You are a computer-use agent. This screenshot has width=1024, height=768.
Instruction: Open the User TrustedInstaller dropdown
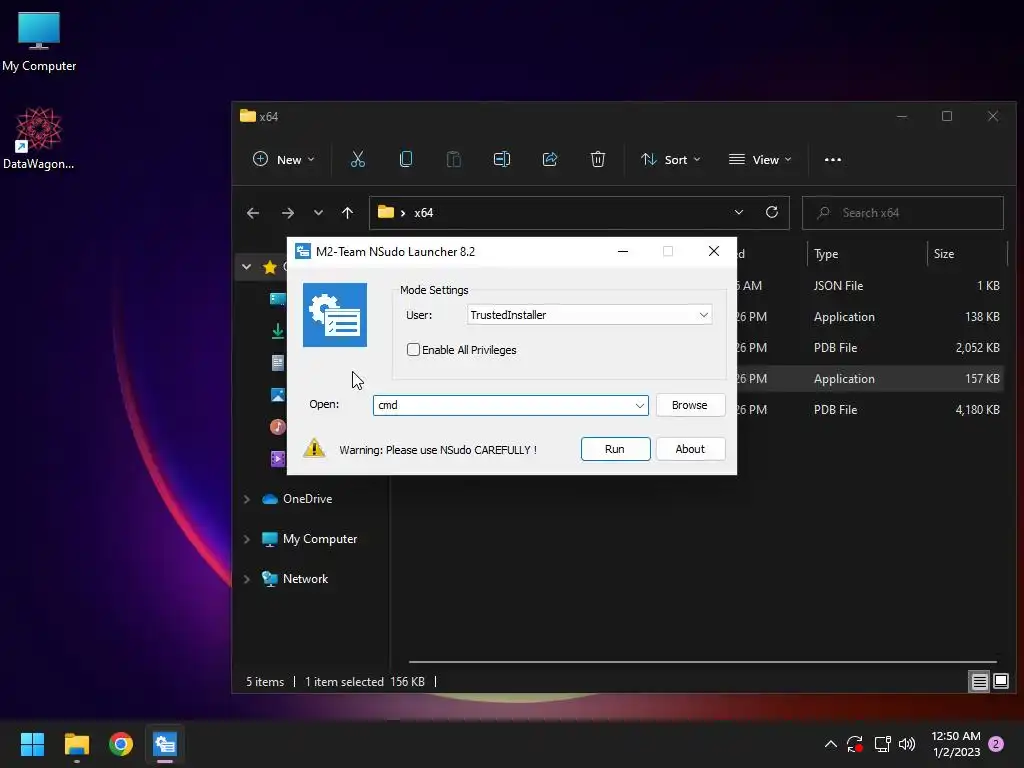click(x=589, y=315)
